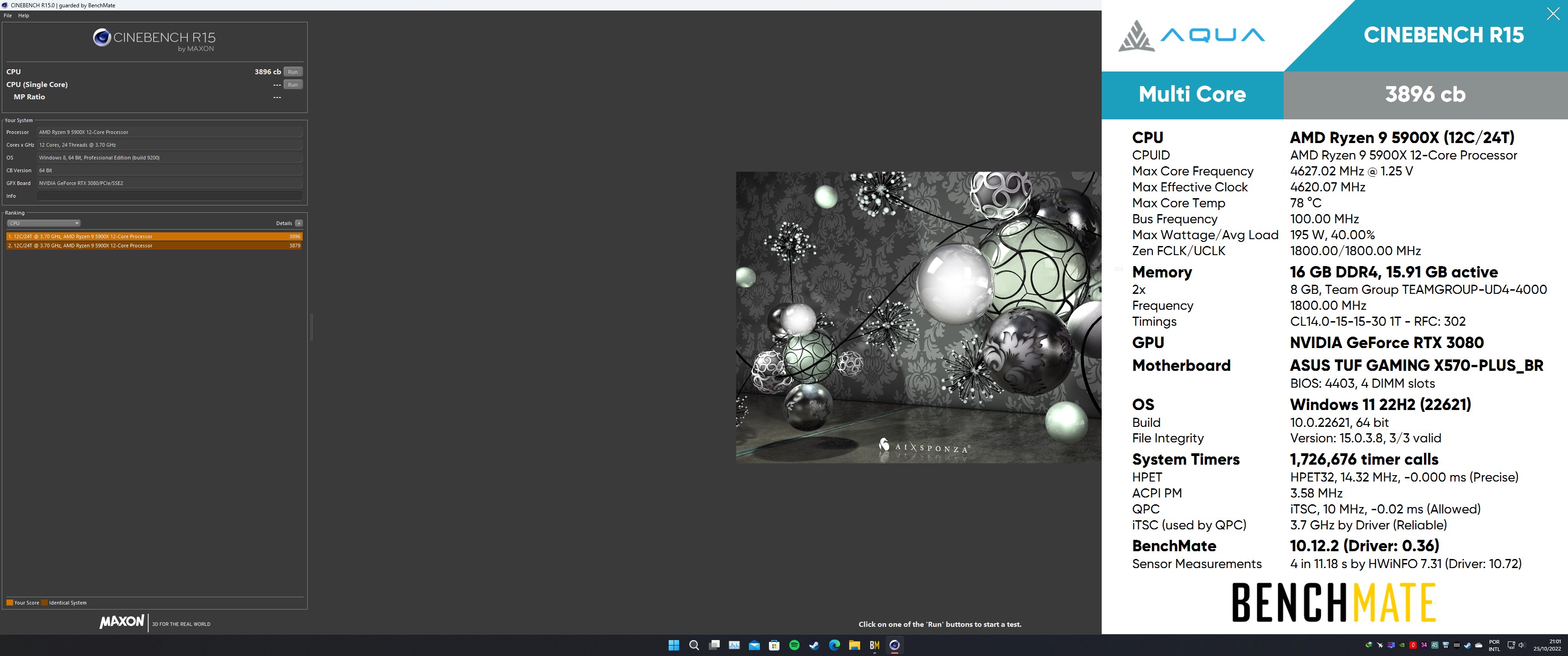Image resolution: width=1568 pixels, height=656 pixels.
Task: Click the purple 34 sensor tray icon
Action: [1424, 645]
